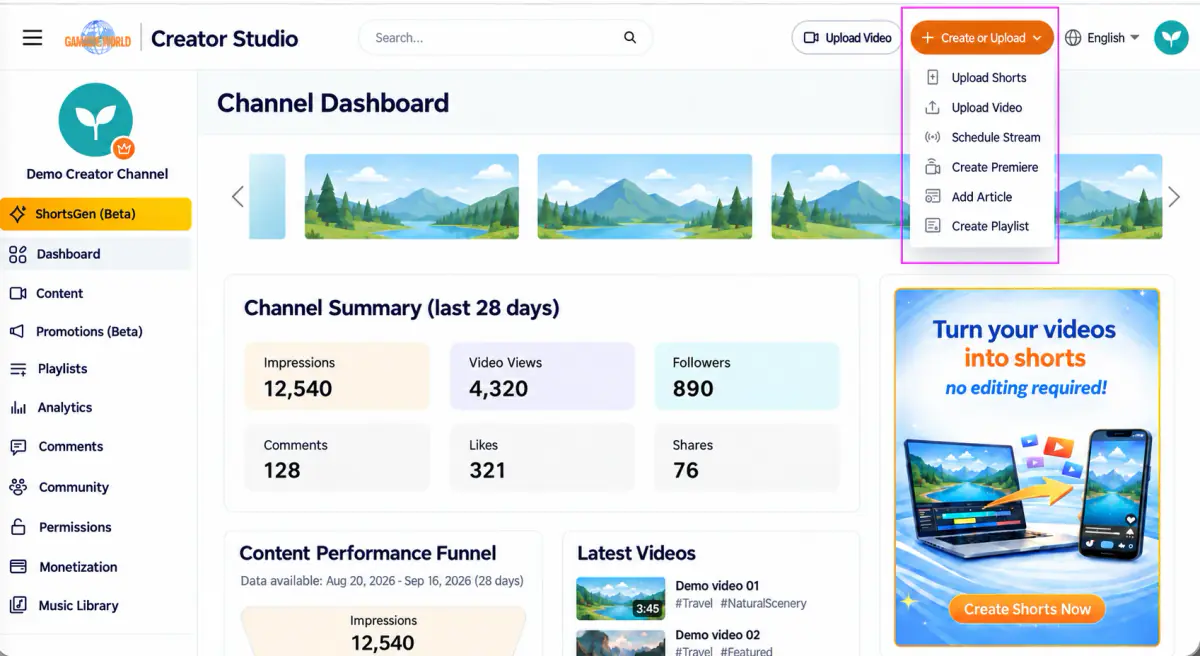Click the Channel Dashboard heading

click(x=333, y=103)
